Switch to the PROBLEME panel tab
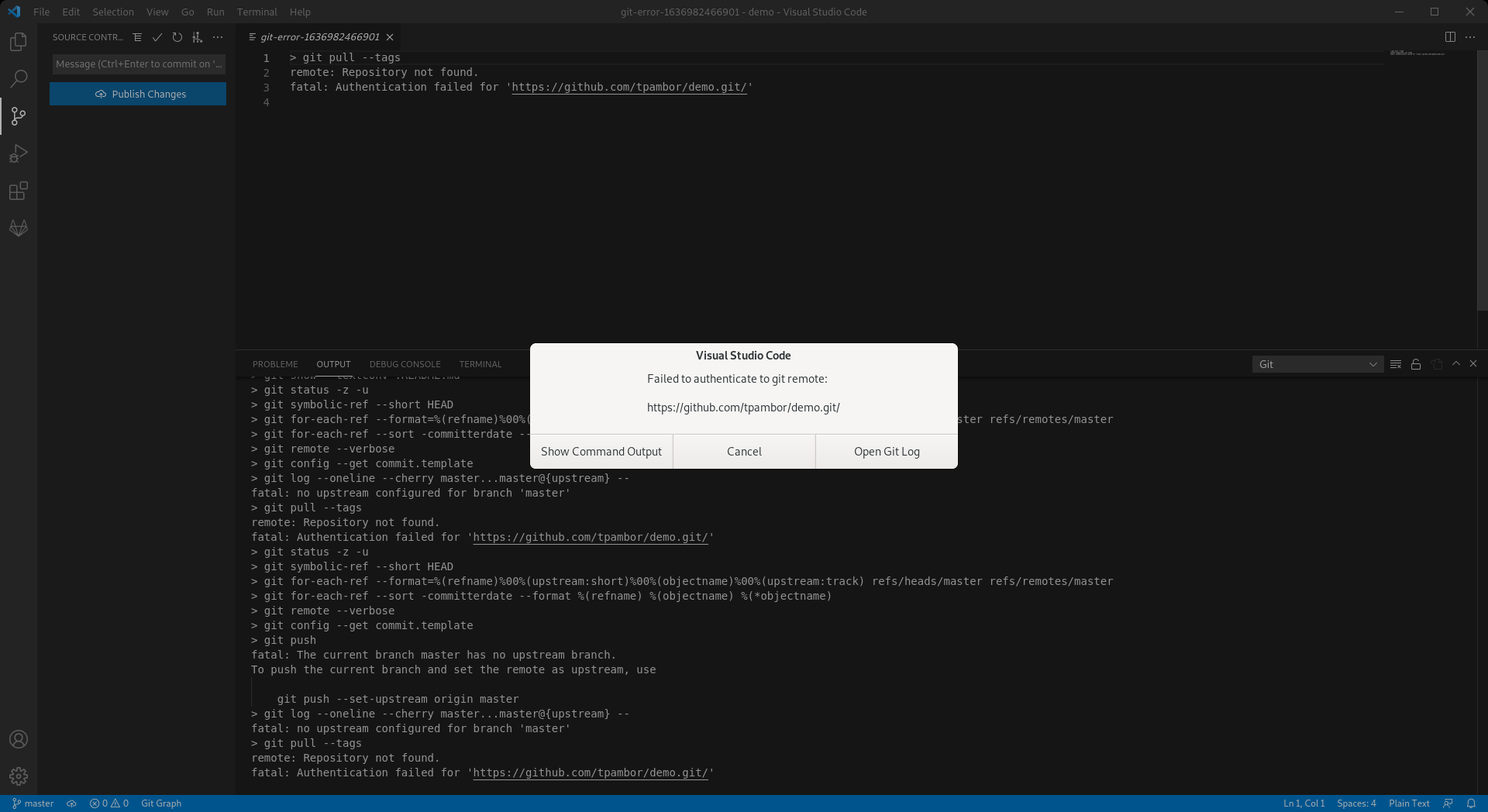 pos(275,364)
